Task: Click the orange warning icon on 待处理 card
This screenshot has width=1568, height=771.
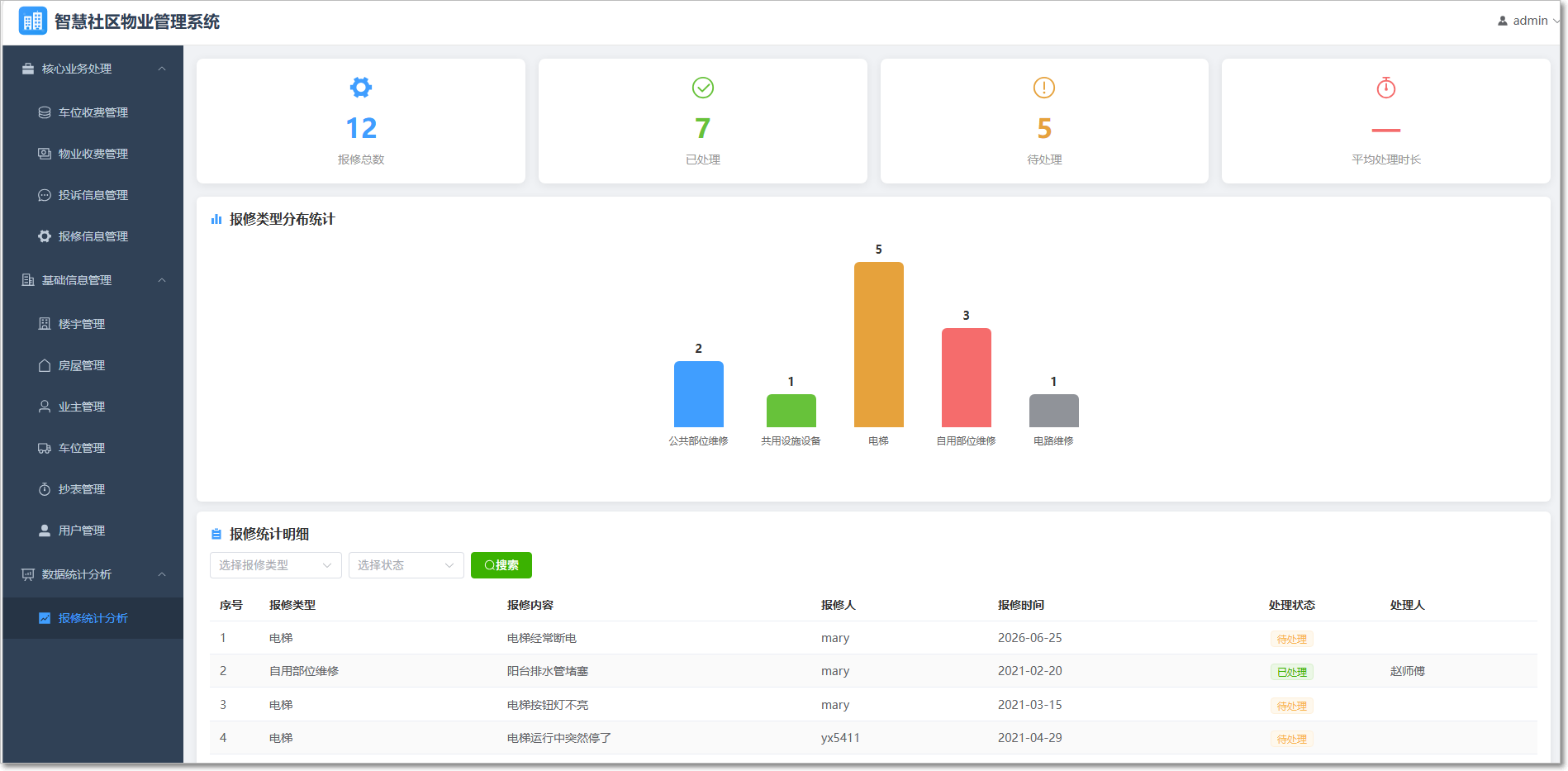Action: [1044, 87]
